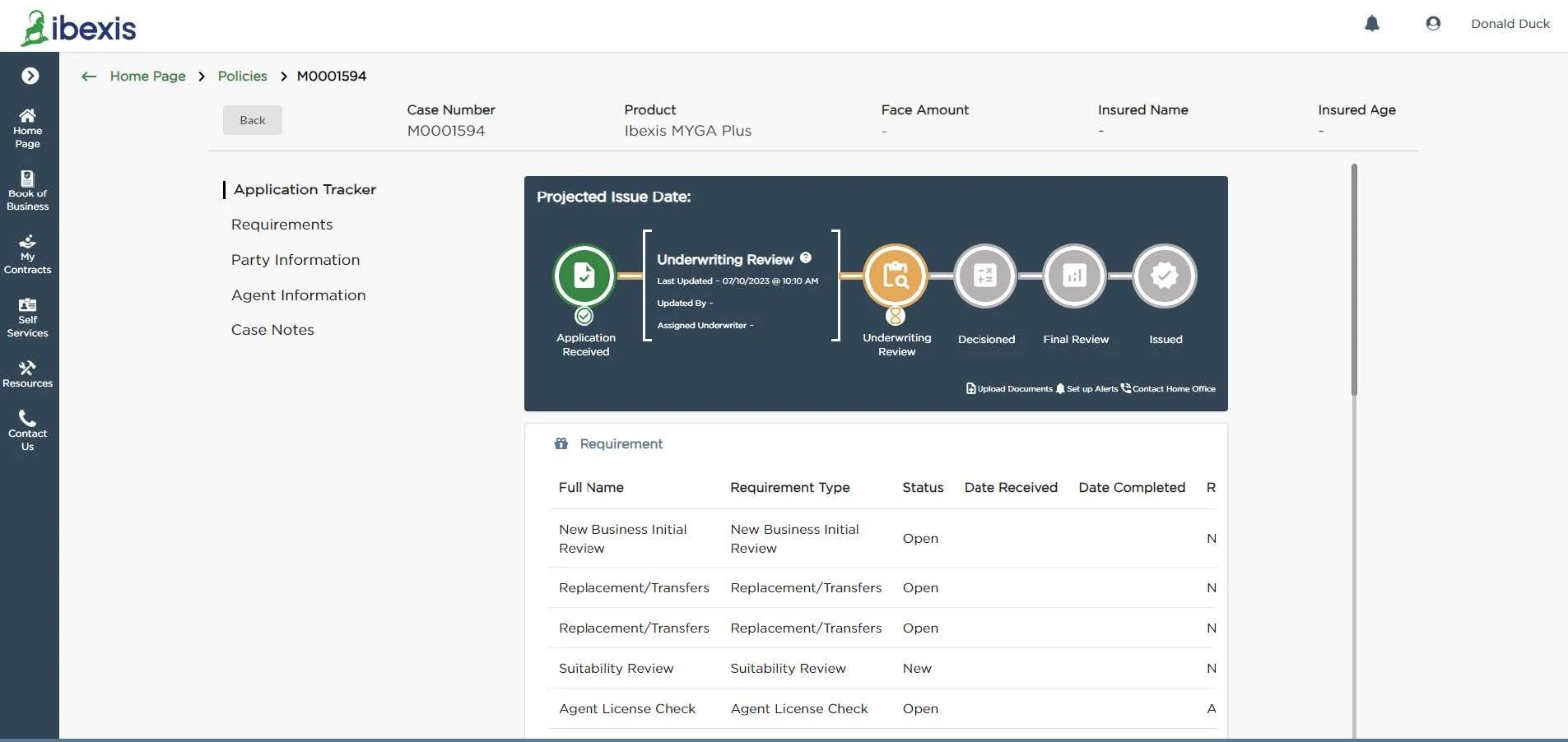
Task: Select the Requirements tab
Action: pyautogui.click(x=281, y=225)
